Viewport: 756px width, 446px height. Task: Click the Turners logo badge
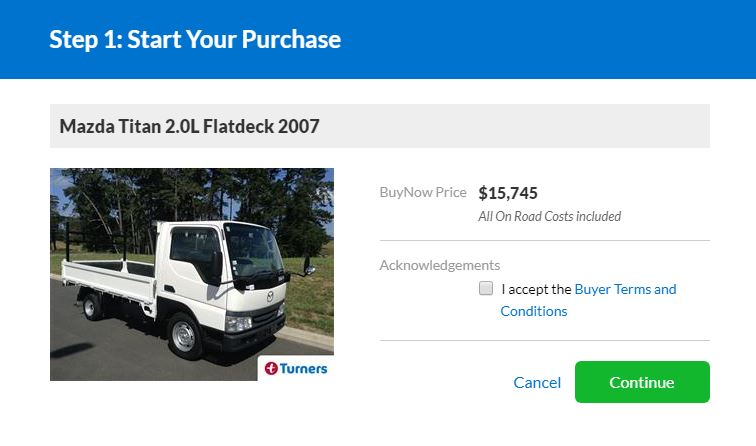pos(296,368)
